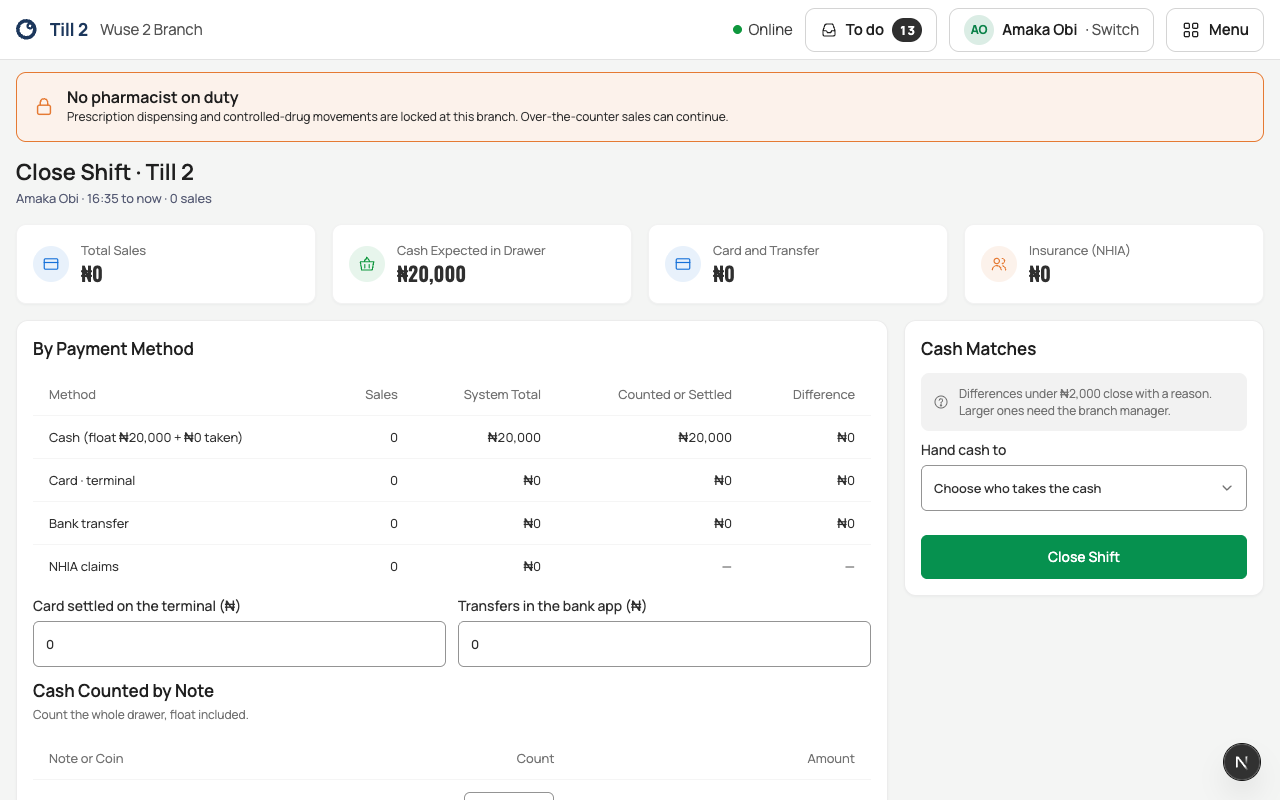Click the basket icon for Cash Expected
Screen dimensions: 1280x800
[x=367, y=264]
